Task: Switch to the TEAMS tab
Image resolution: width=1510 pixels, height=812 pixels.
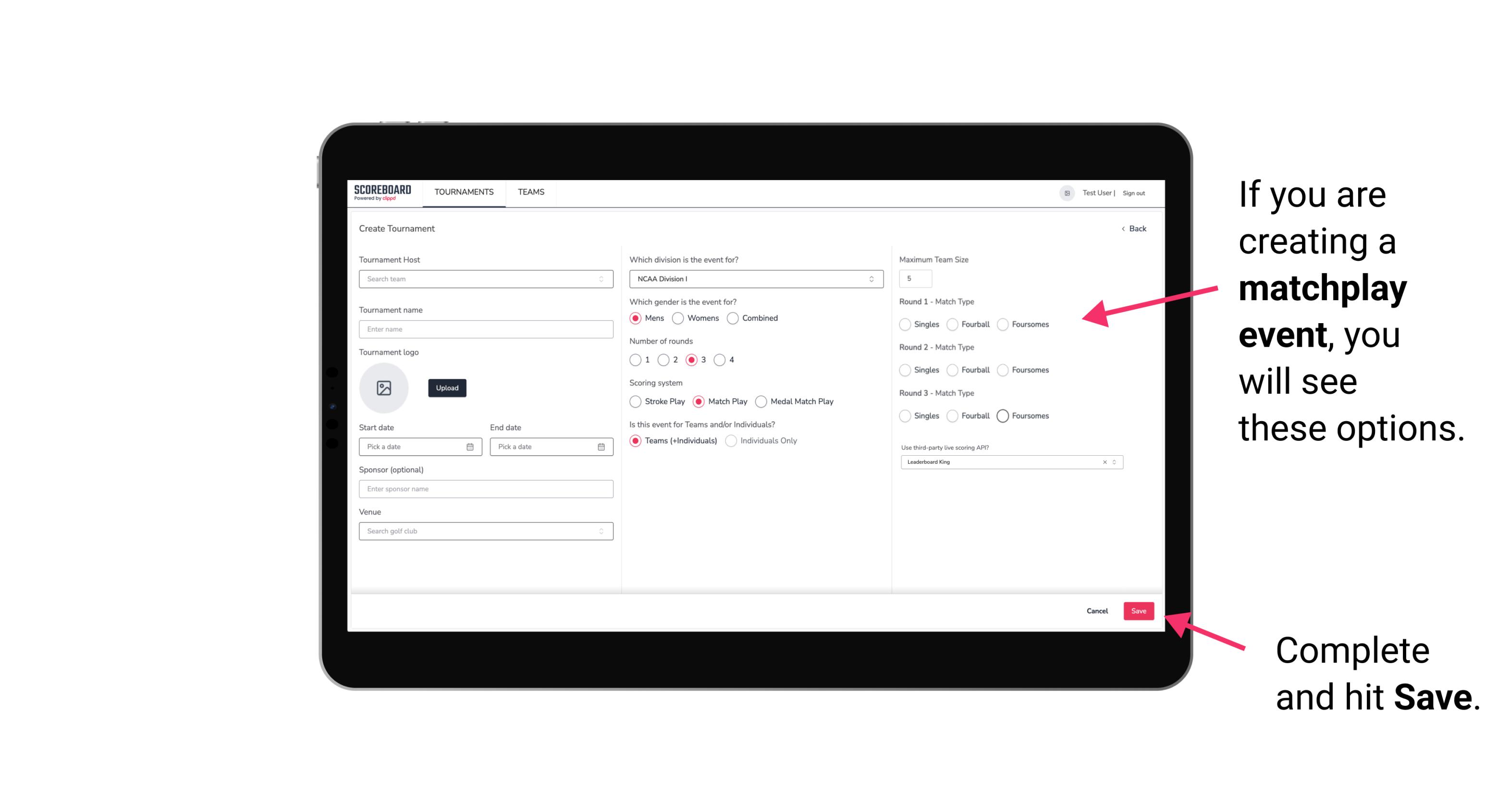Action: 531,192
